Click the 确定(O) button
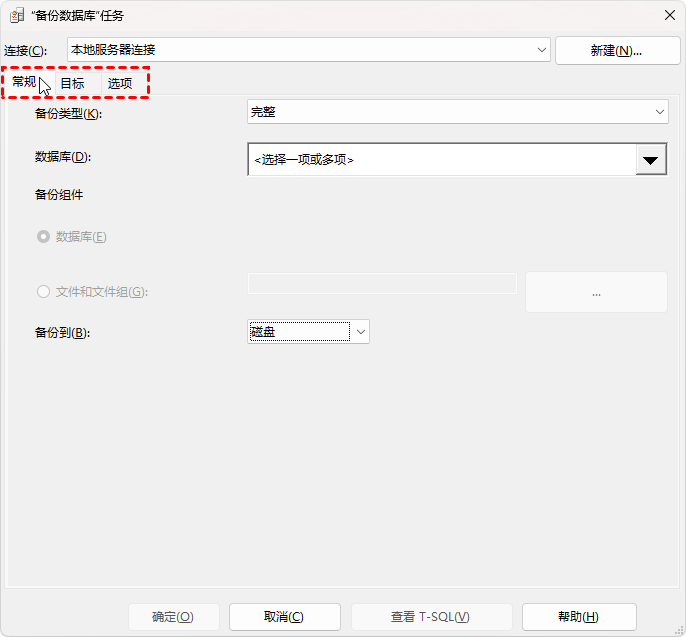686x637 pixels. tap(173, 617)
